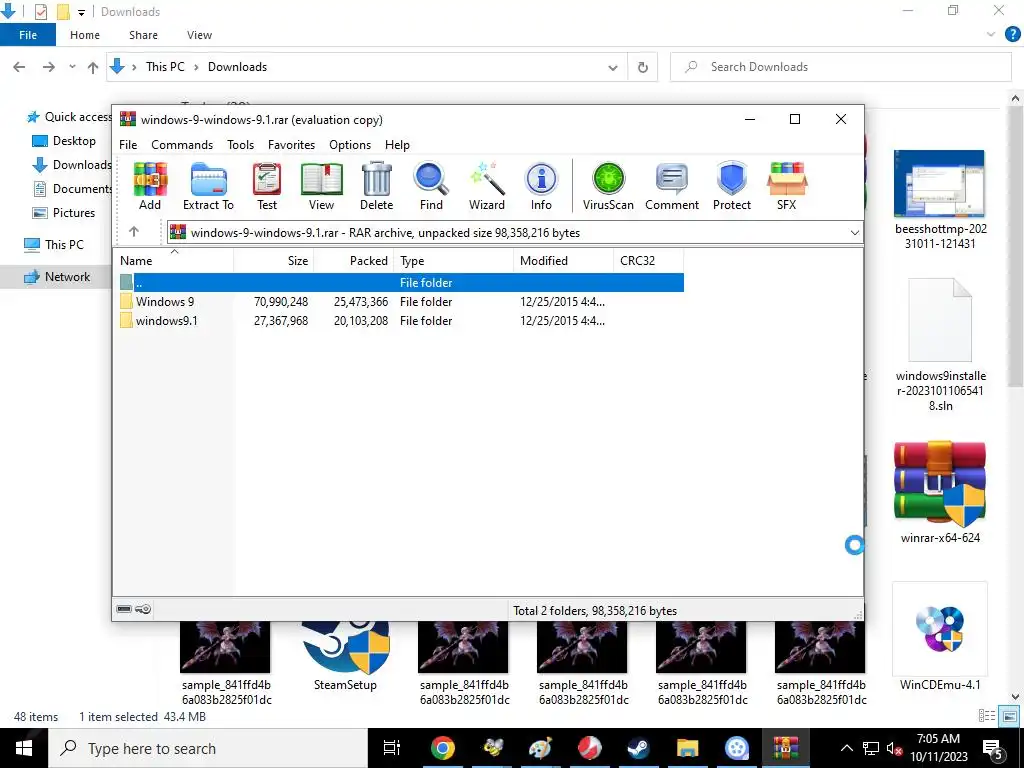Switch to Explorer's Home ribbon tab
The width and height of the screenshot is (1024, 768).
click(x=85, y=35)
